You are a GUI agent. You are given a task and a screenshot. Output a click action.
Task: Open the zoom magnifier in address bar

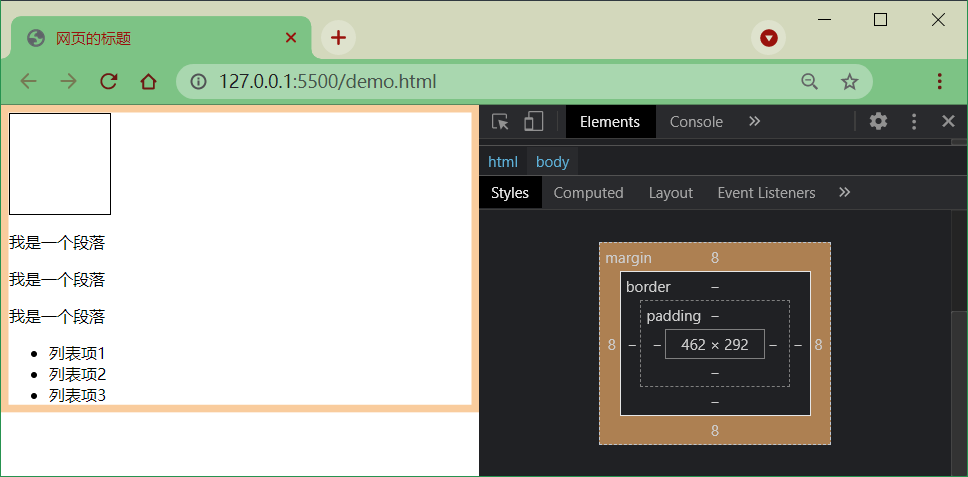pyautogui.click(x=809, y=81)
